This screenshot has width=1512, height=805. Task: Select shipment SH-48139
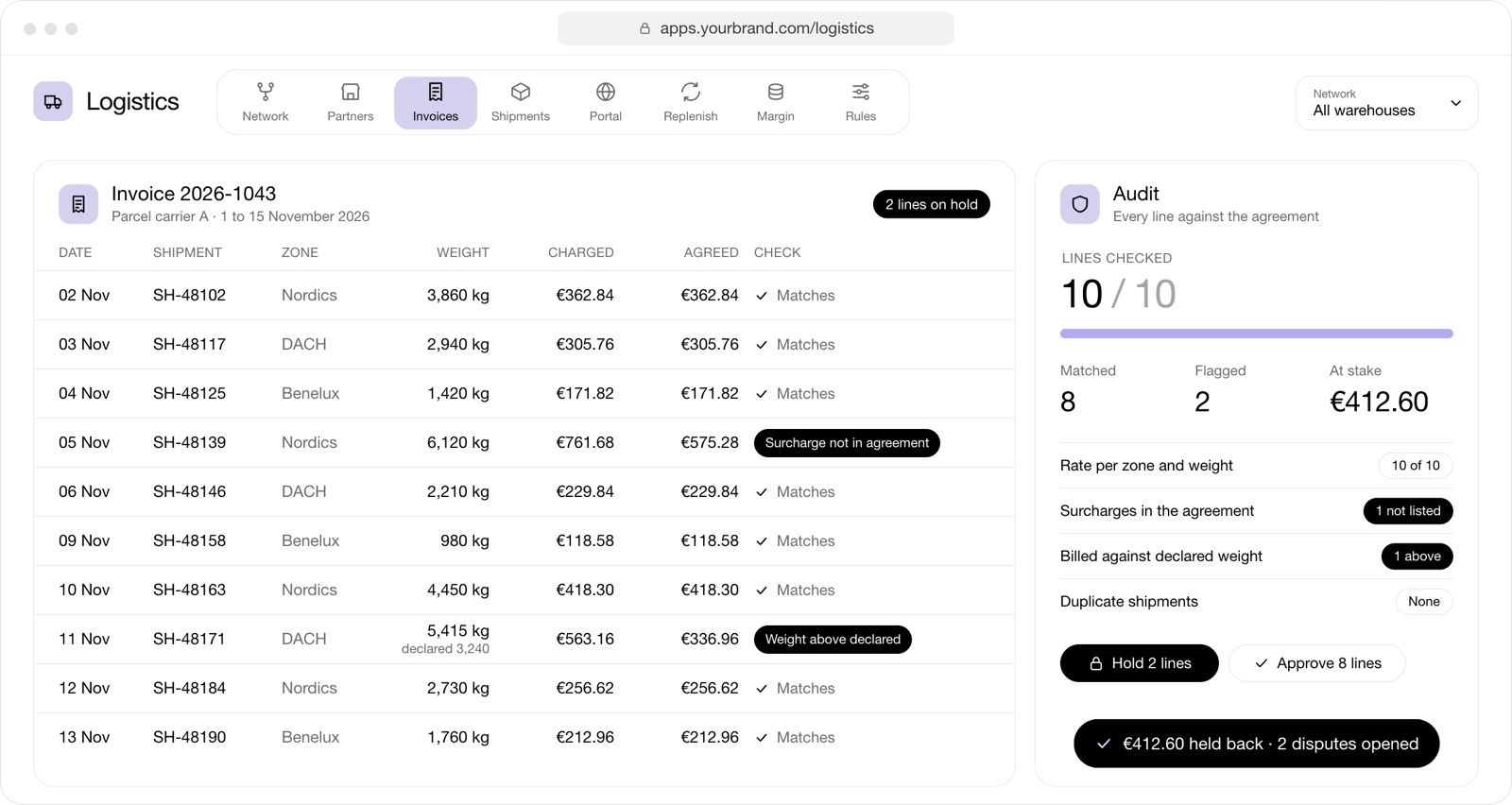tap(190, 443)
